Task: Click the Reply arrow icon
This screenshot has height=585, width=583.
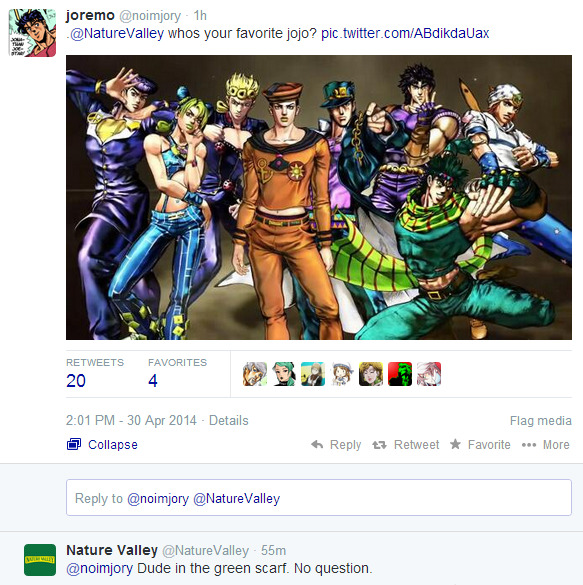Action: click(x=317, y=444)
